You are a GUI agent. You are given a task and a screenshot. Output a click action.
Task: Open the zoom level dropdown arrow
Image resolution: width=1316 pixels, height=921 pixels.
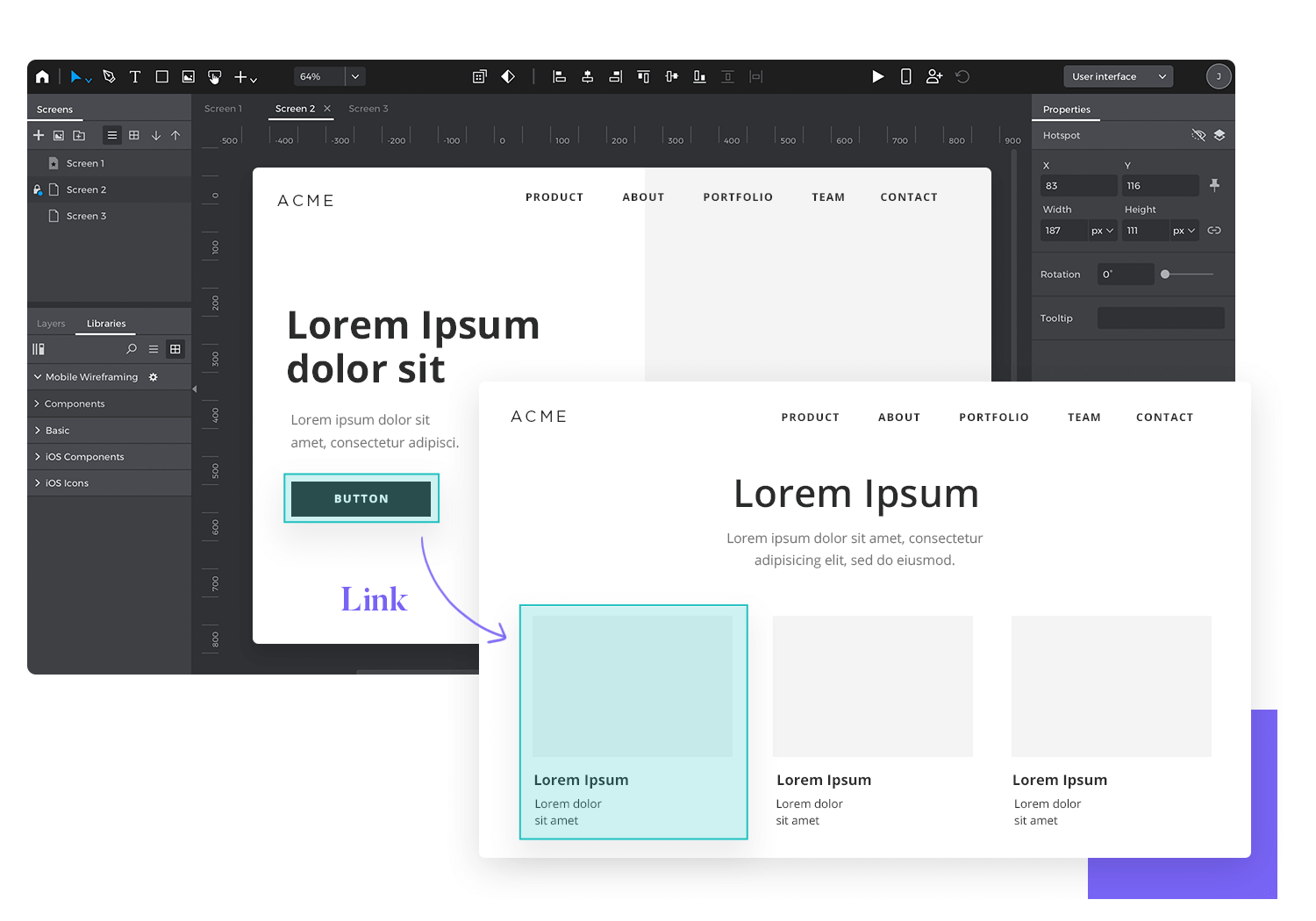(x=355, y=76)
